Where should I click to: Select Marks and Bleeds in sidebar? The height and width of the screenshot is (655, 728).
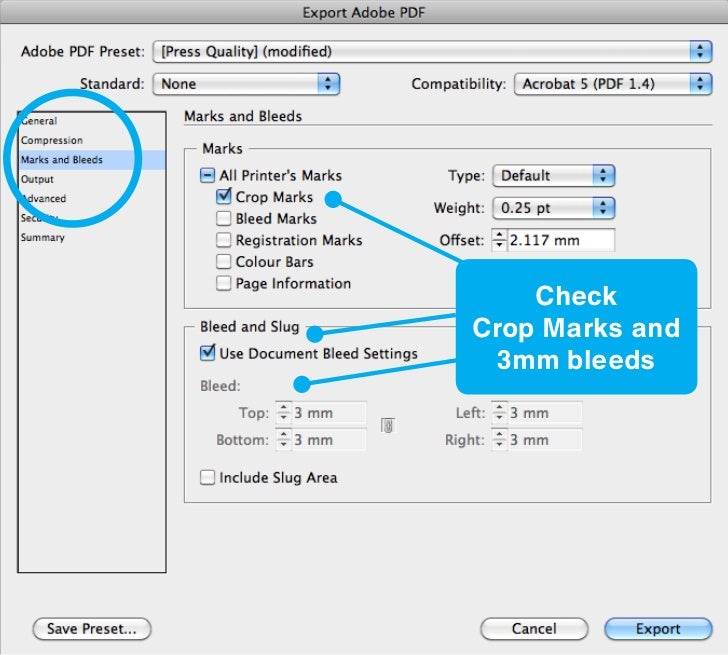tap(92, 160)
